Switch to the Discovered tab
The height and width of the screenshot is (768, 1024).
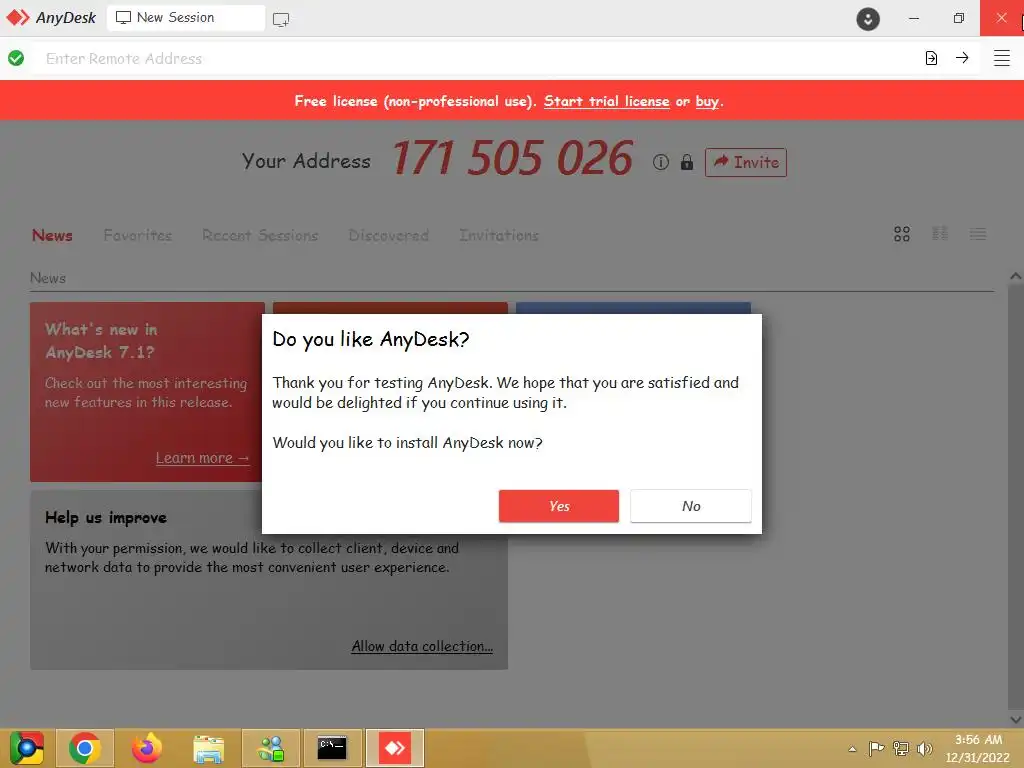(x=389, y=235)
